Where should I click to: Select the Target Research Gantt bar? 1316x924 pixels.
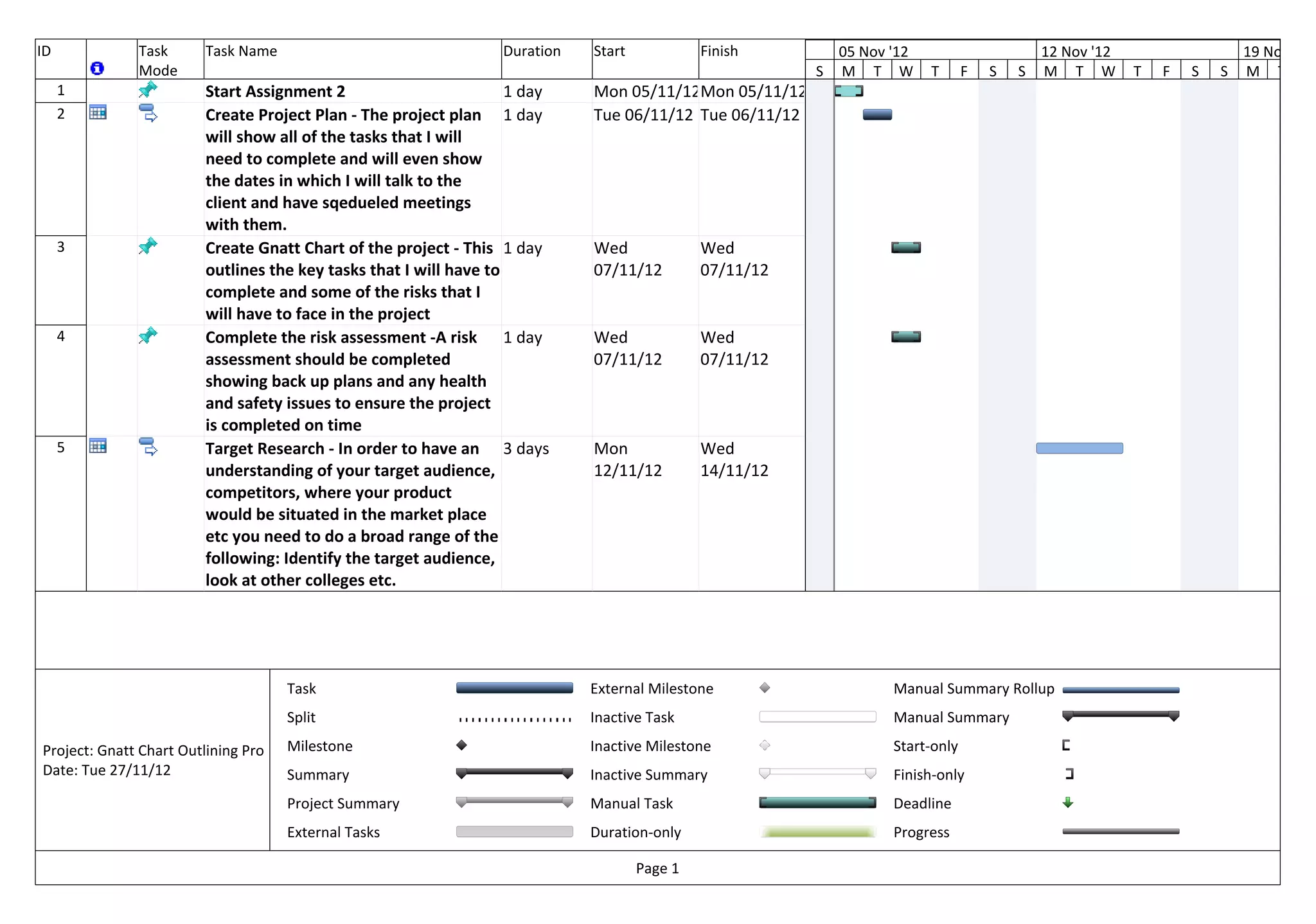(1079, 449)
